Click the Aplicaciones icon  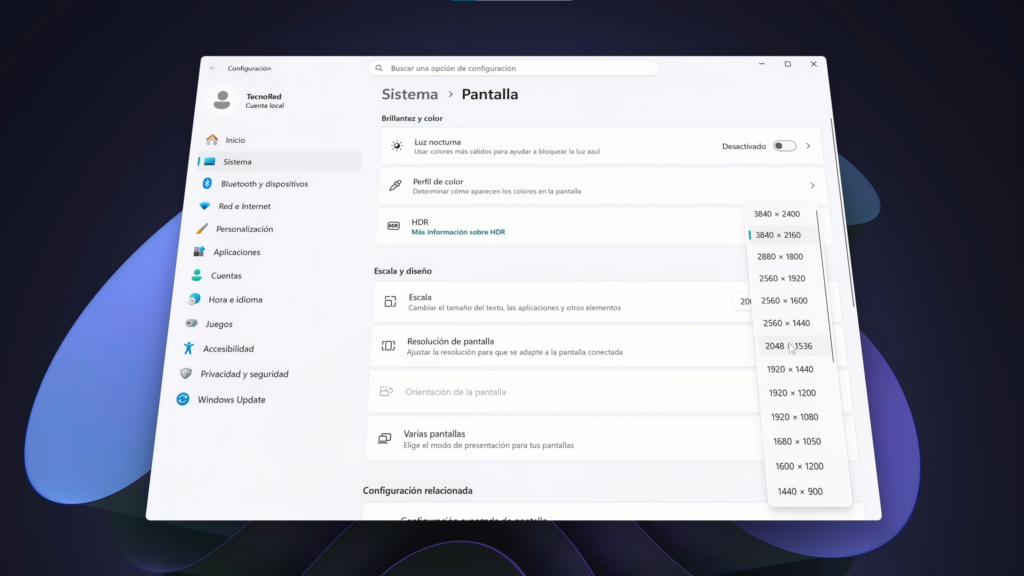pyautogui.click(x=199, y=251)
